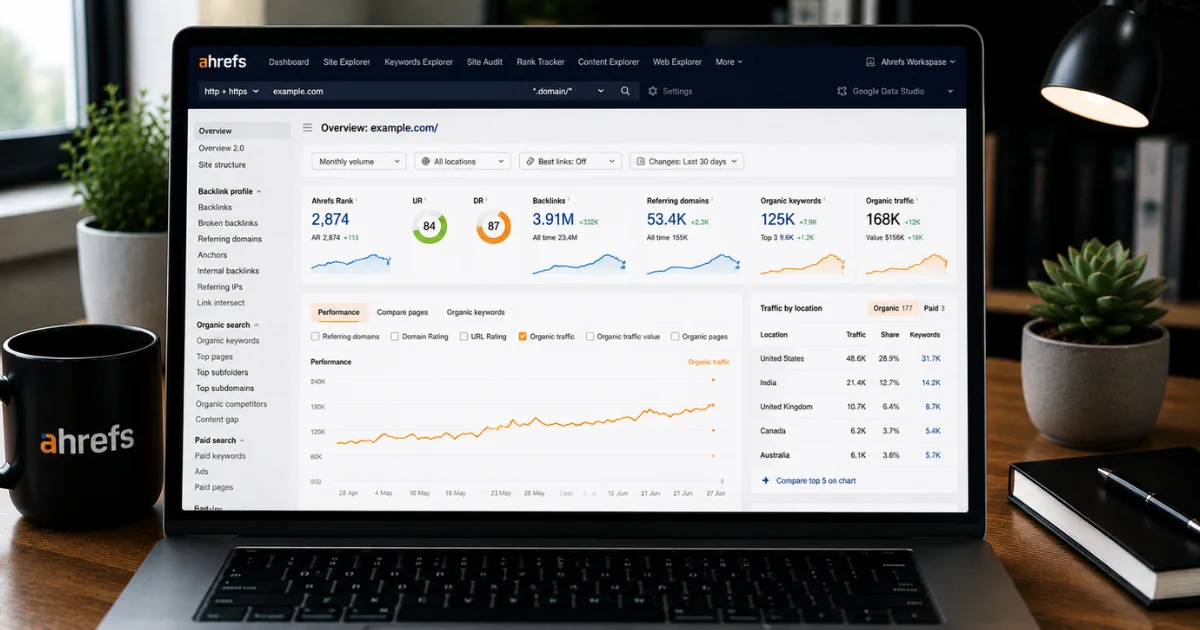Click the globe icon in All locations
Image resolution: width=1200 pixels, height=630 pixels.
[x=425, y=161]
